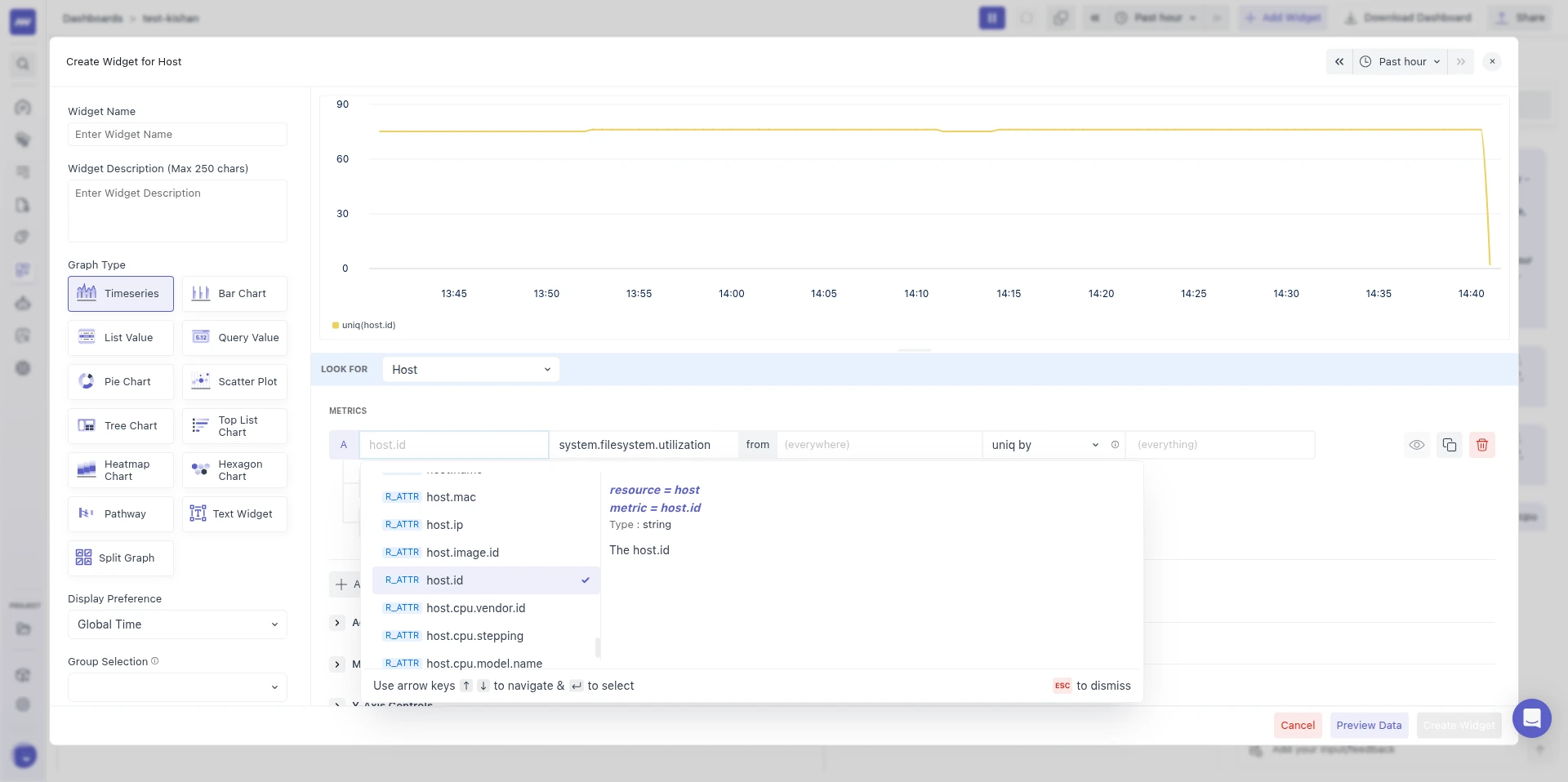
Task: Choose the Pie Chart graph type
Action: pos(121,382)
